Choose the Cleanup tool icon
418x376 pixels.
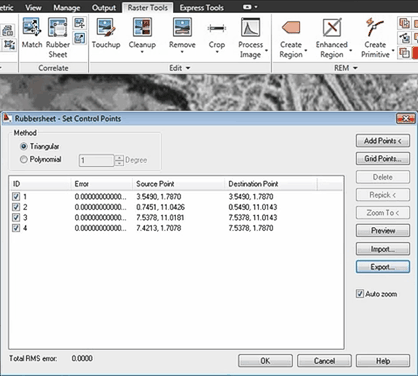[x=142, y=27]
